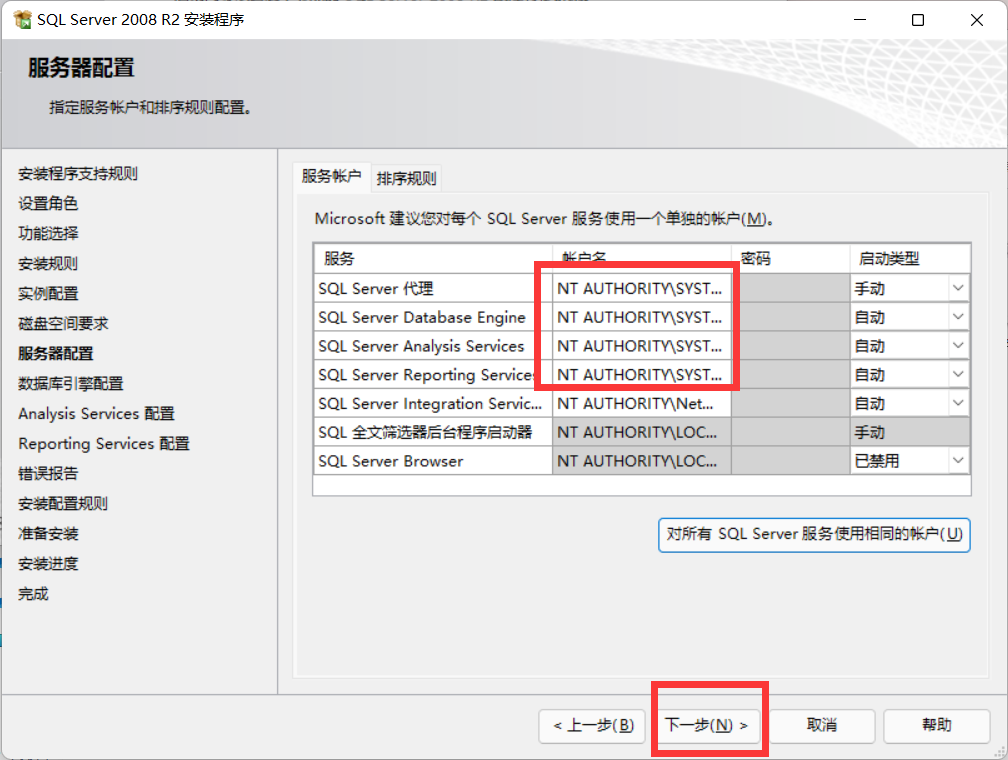Image resolution: width=1008 pixels, height=760 pixels.
Task: Click account name cell for Integration Services
Action: tap(640, 404)
